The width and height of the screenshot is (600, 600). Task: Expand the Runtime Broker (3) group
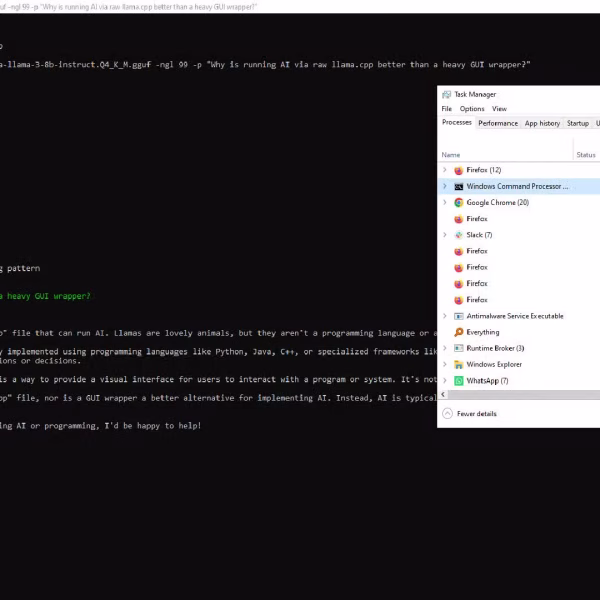(445, 348)
